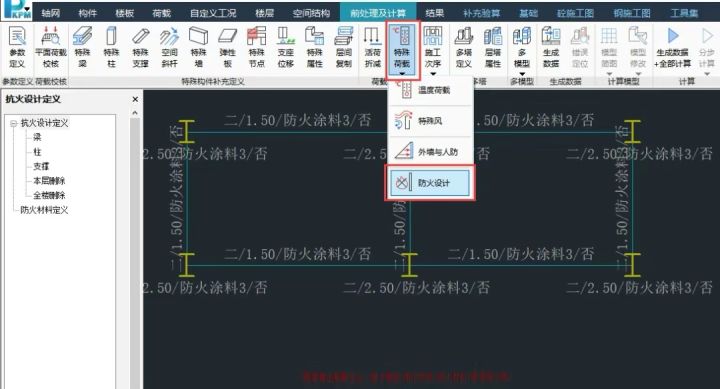The image size is (720, 389).
Task: Expand arrow under 模型简图 button
Action: (x=609, y=73)
